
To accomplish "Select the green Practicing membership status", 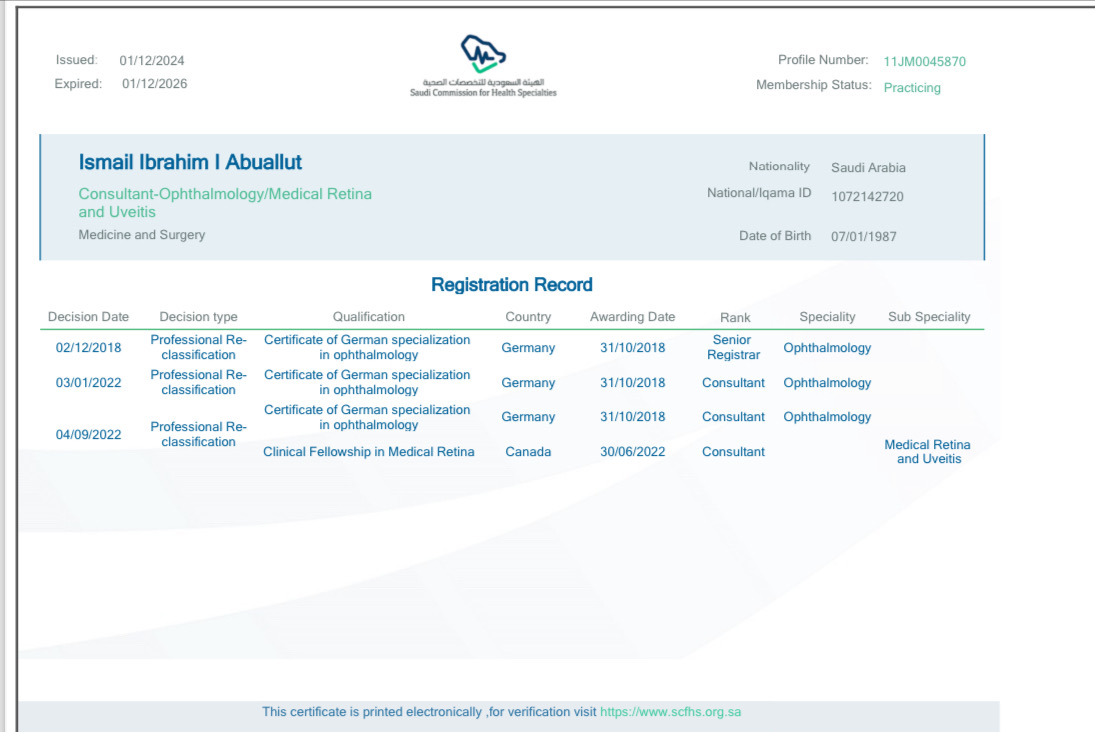I will click(x=912, y=88).
